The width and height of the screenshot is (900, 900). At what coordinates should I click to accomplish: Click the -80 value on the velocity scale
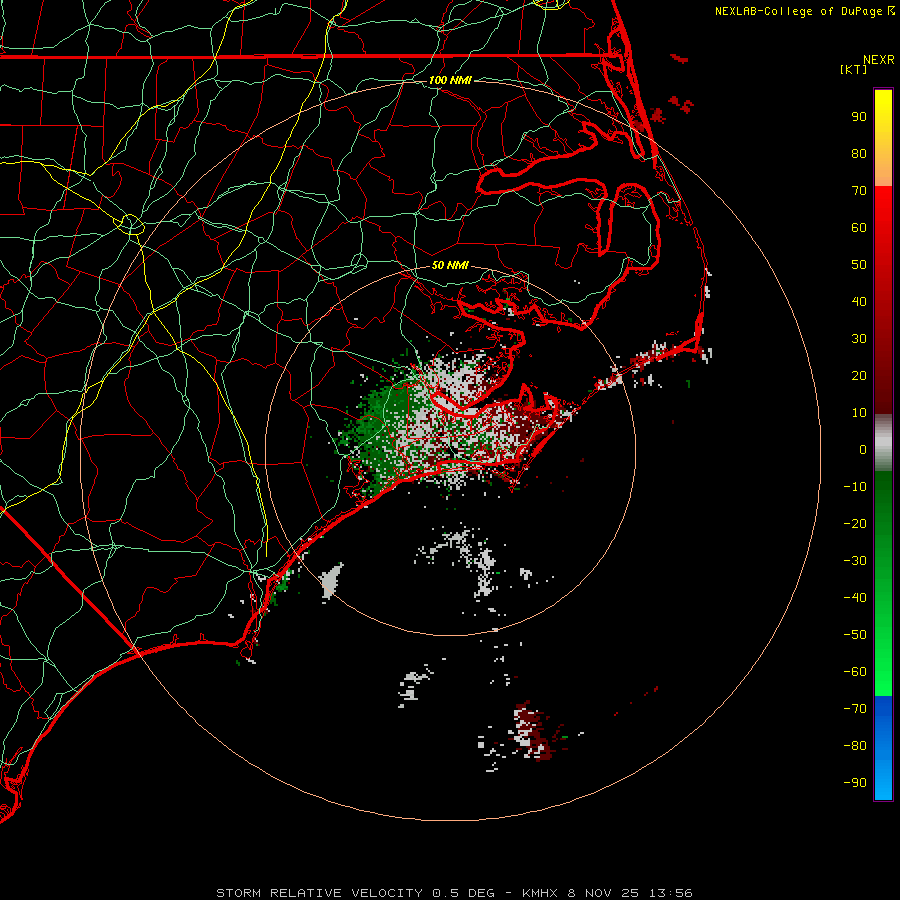point(855,746)
